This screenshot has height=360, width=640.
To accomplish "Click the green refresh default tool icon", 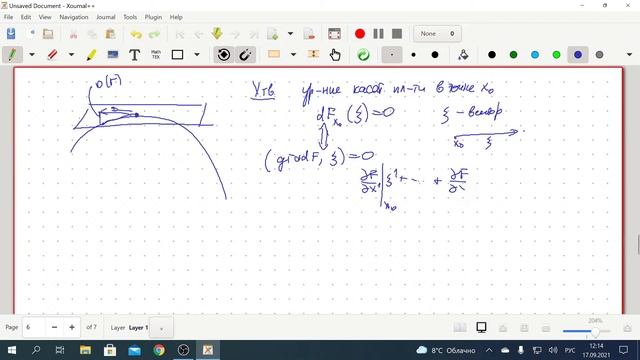I will 363,55.
